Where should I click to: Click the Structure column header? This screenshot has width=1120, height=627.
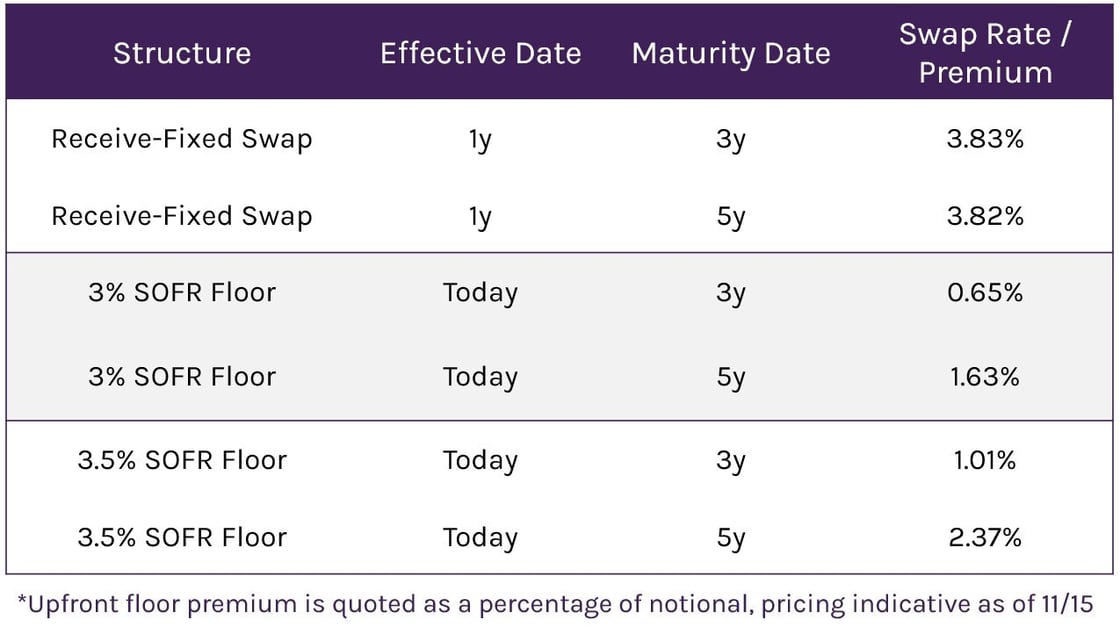[x=181, y=53]
